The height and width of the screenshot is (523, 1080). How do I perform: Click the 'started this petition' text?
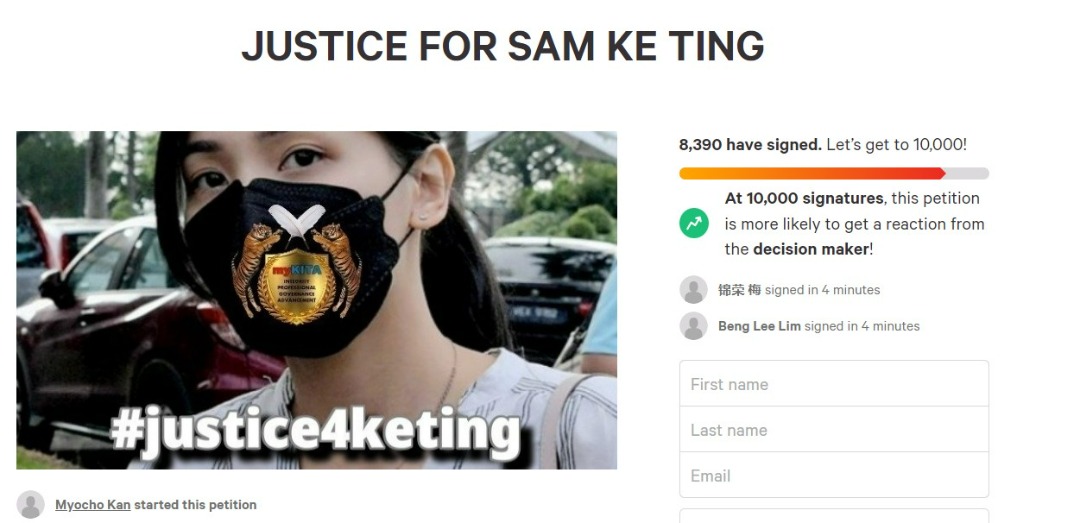coord(195,504)
